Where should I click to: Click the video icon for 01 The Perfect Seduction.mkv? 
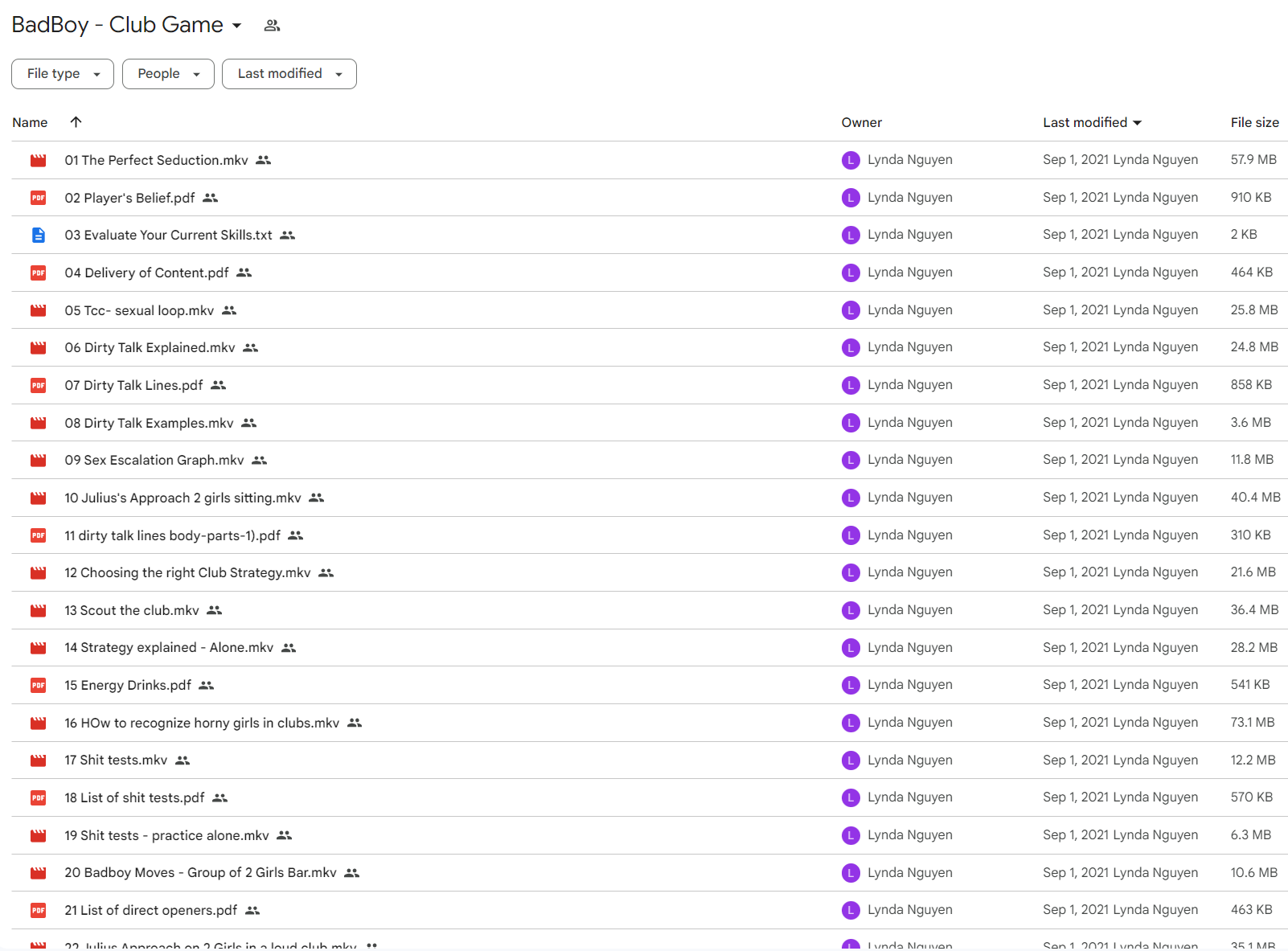point(38,160)
